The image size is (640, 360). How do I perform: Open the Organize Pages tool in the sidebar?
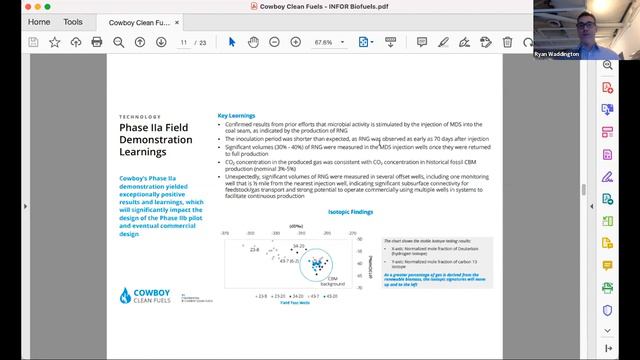(x=607, y=132)
